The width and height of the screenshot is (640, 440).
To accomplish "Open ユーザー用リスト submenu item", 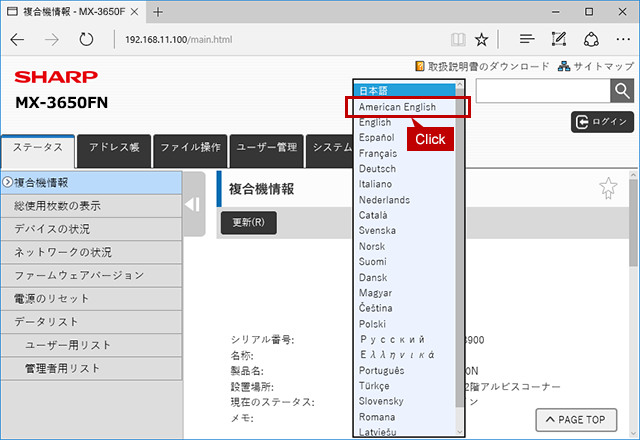I will [x=91, y=345].
